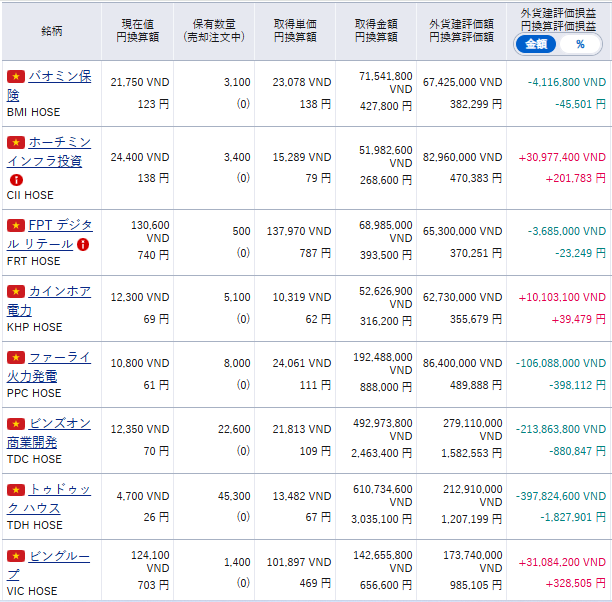The image size is (612, 602).
Task: Click the Vietnam flag icon beside ビングループ
Action: [15, 555]
